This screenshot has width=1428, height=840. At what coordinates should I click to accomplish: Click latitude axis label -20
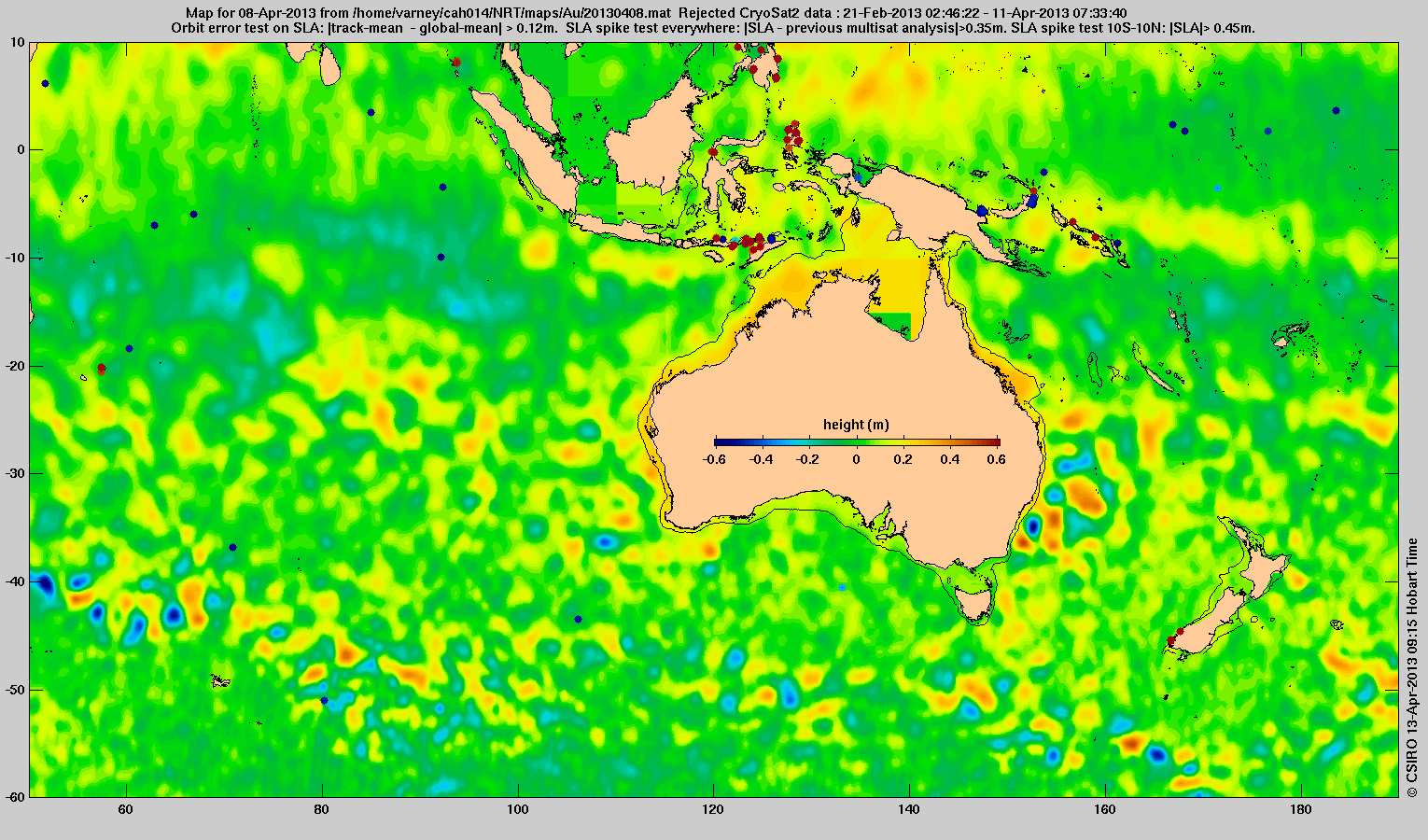pos(15,366)
